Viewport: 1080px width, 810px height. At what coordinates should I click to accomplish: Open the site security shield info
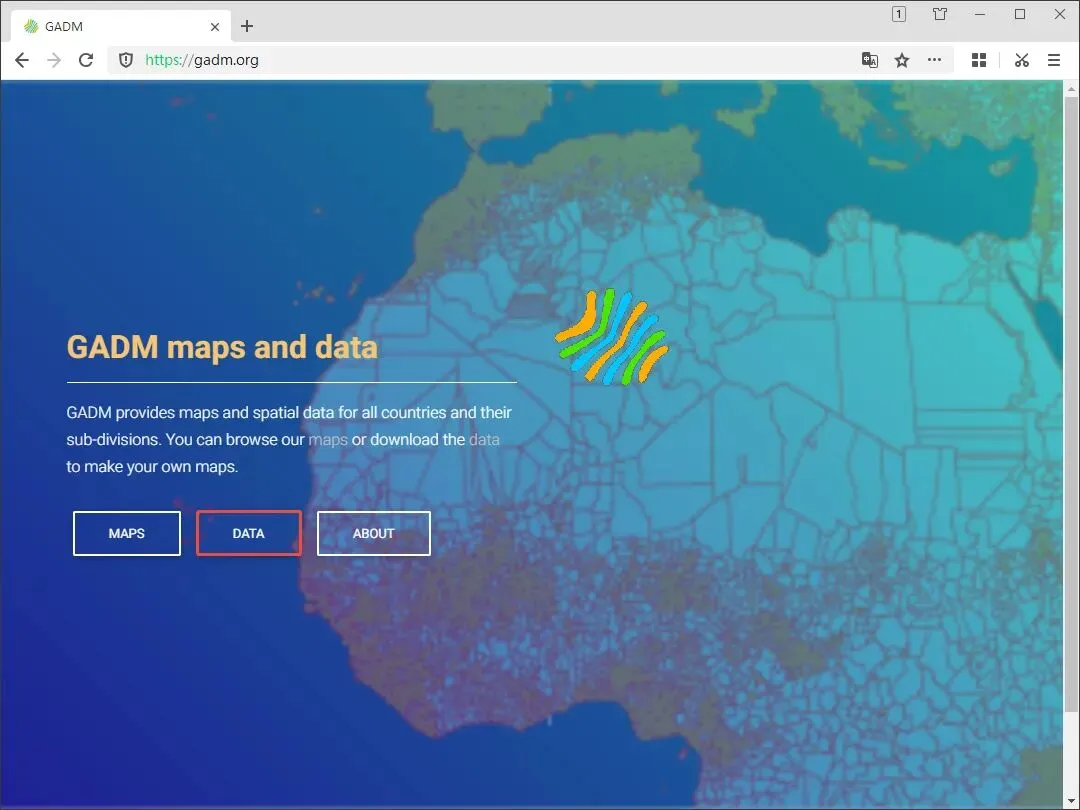(x=125, y=60)
